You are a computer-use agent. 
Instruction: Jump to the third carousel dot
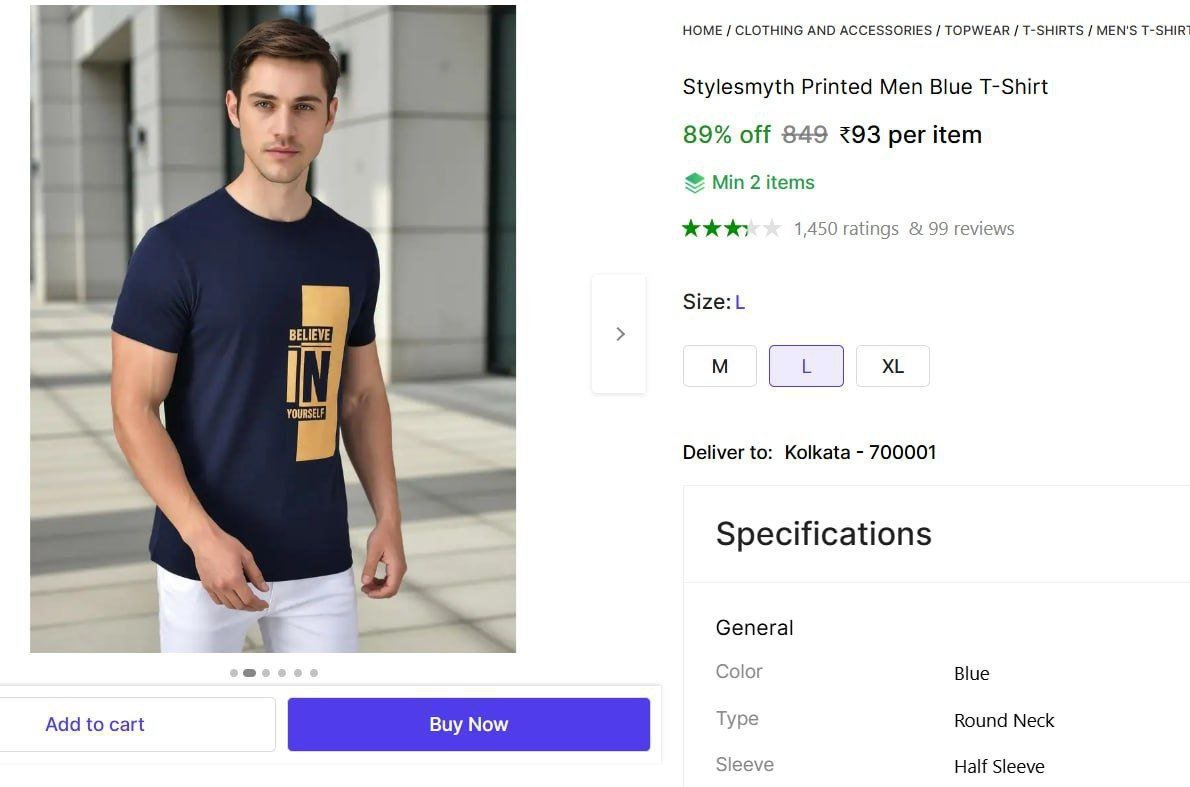point(266,673)
